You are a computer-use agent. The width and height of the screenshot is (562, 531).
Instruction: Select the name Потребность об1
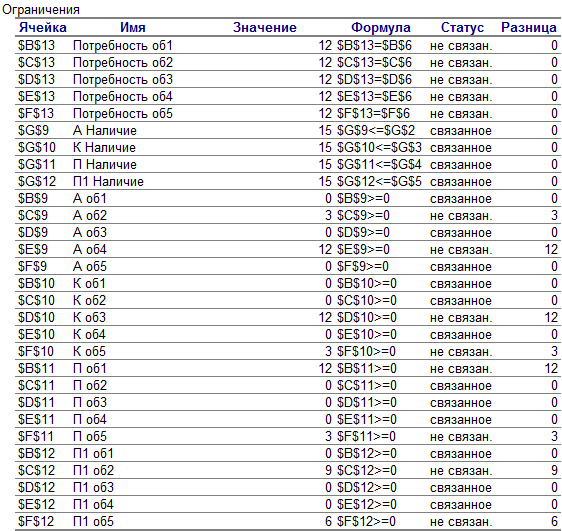point(123,46)
